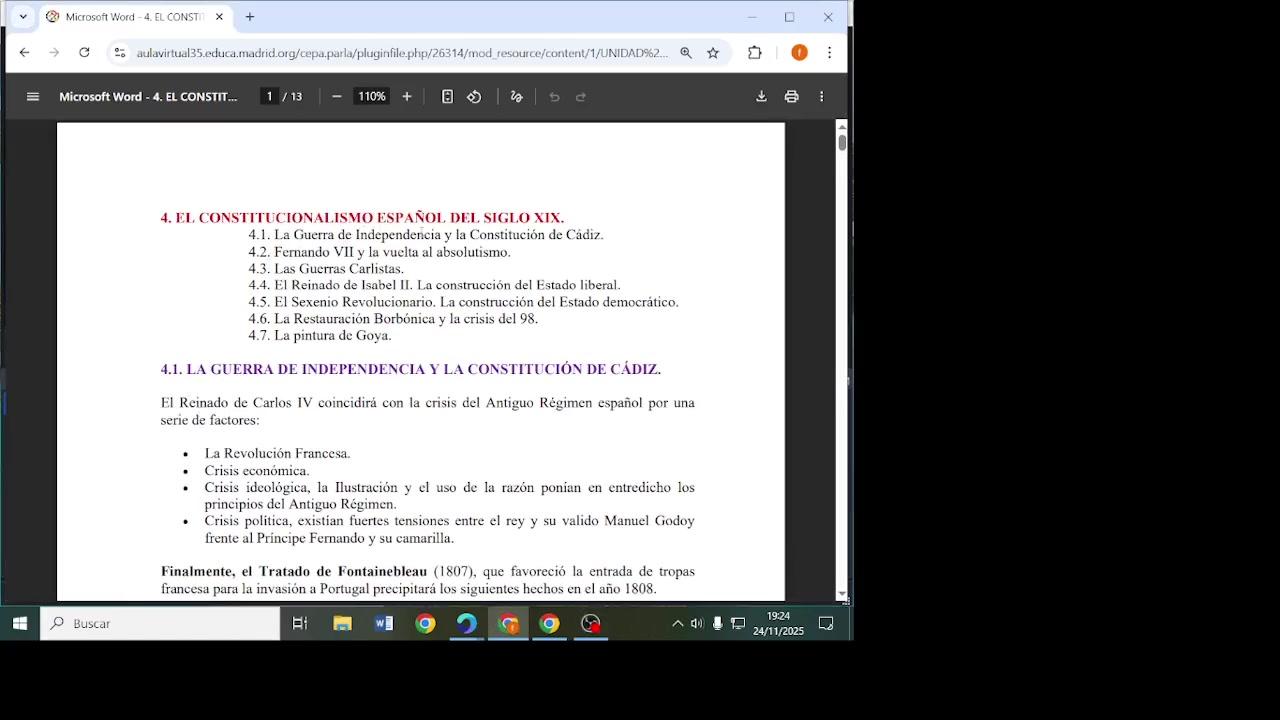Reload the current page
This screenshot has height=720, width=1280.
pyautogui.click(x=84, y=53)
